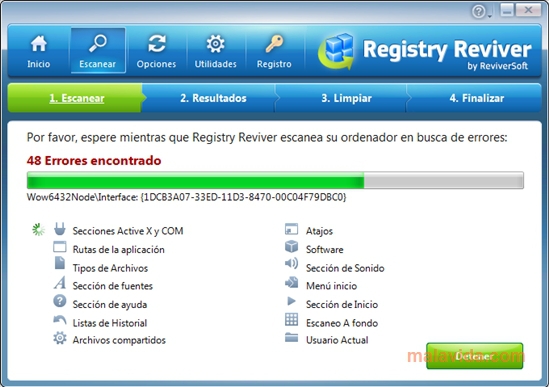Viewport: 549px width, 387px height.
Task: Click the gear icon for Archivos compartidos
Action: [60, 338]
